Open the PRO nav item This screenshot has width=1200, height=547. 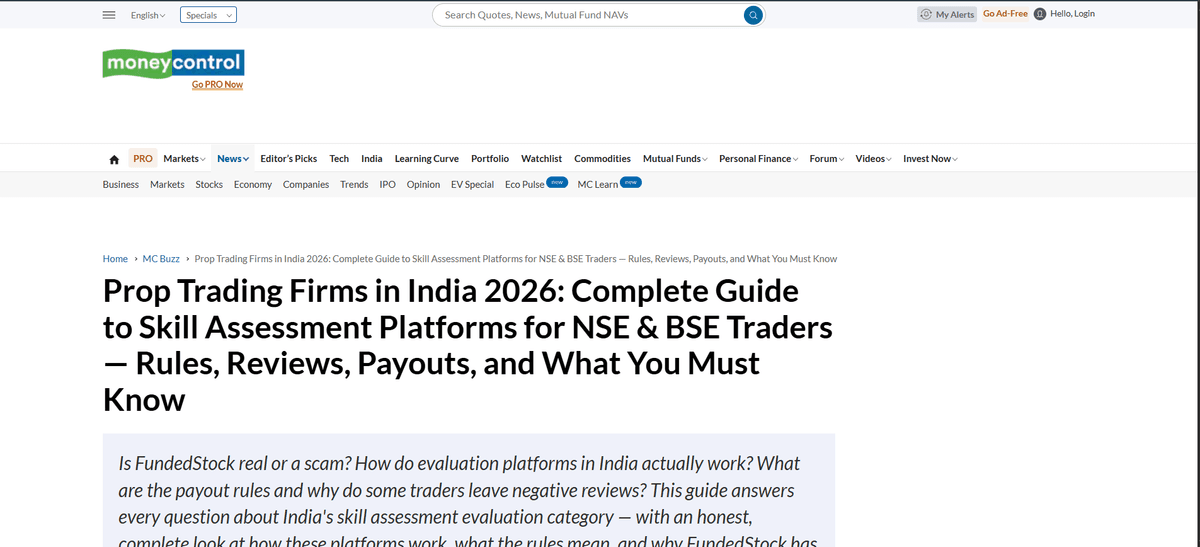(x=143, y=159)
